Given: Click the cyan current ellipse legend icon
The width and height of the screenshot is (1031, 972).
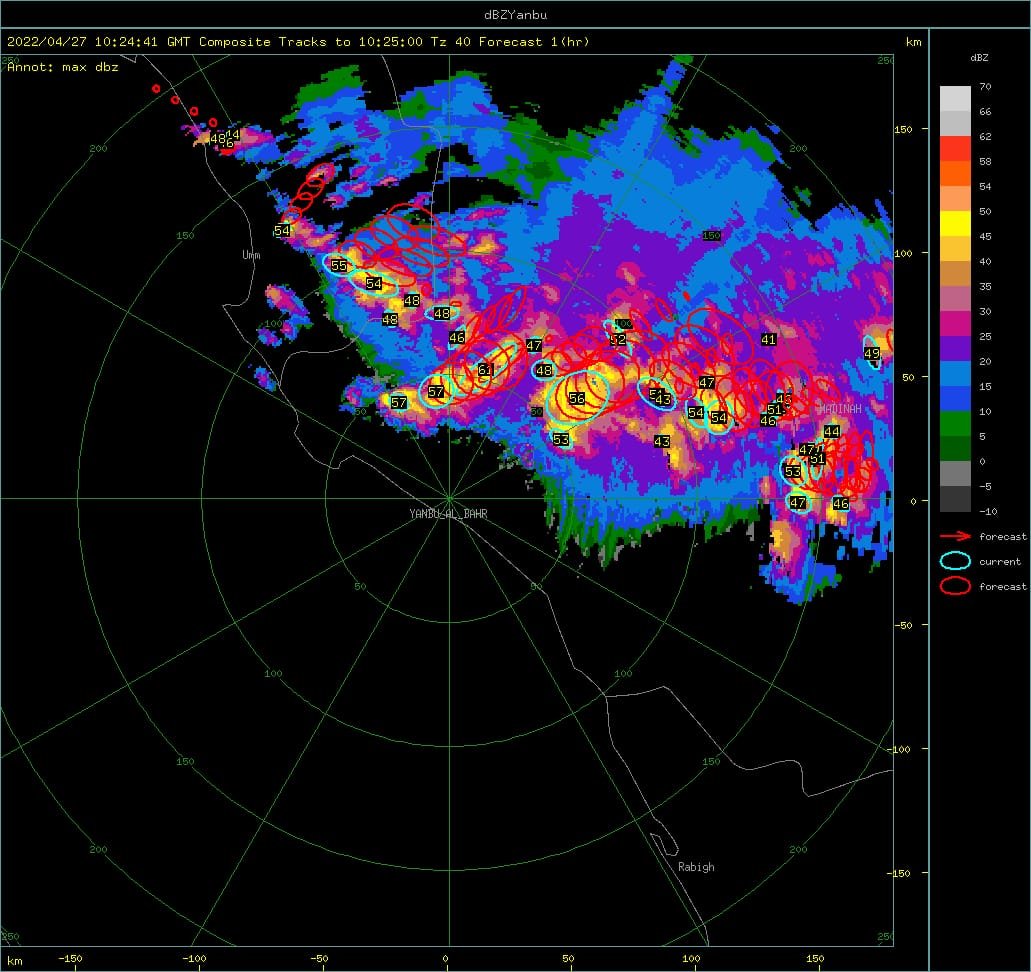Looking at the screenshot, I should coord(955,561).
